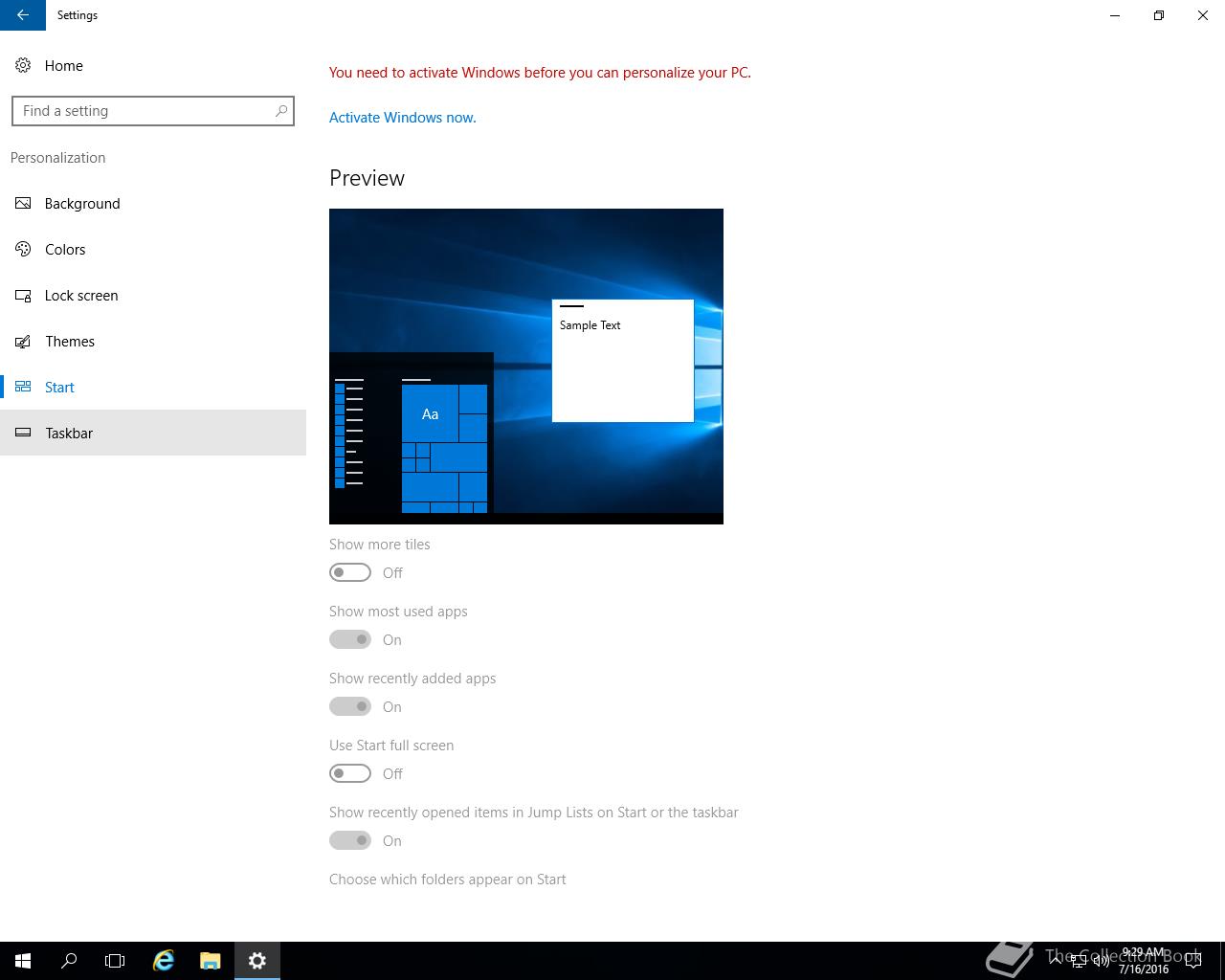Viewport: 1225px width, 980px height.
Task: Open the Lock screen settings page
Action: tap(153, 295)
